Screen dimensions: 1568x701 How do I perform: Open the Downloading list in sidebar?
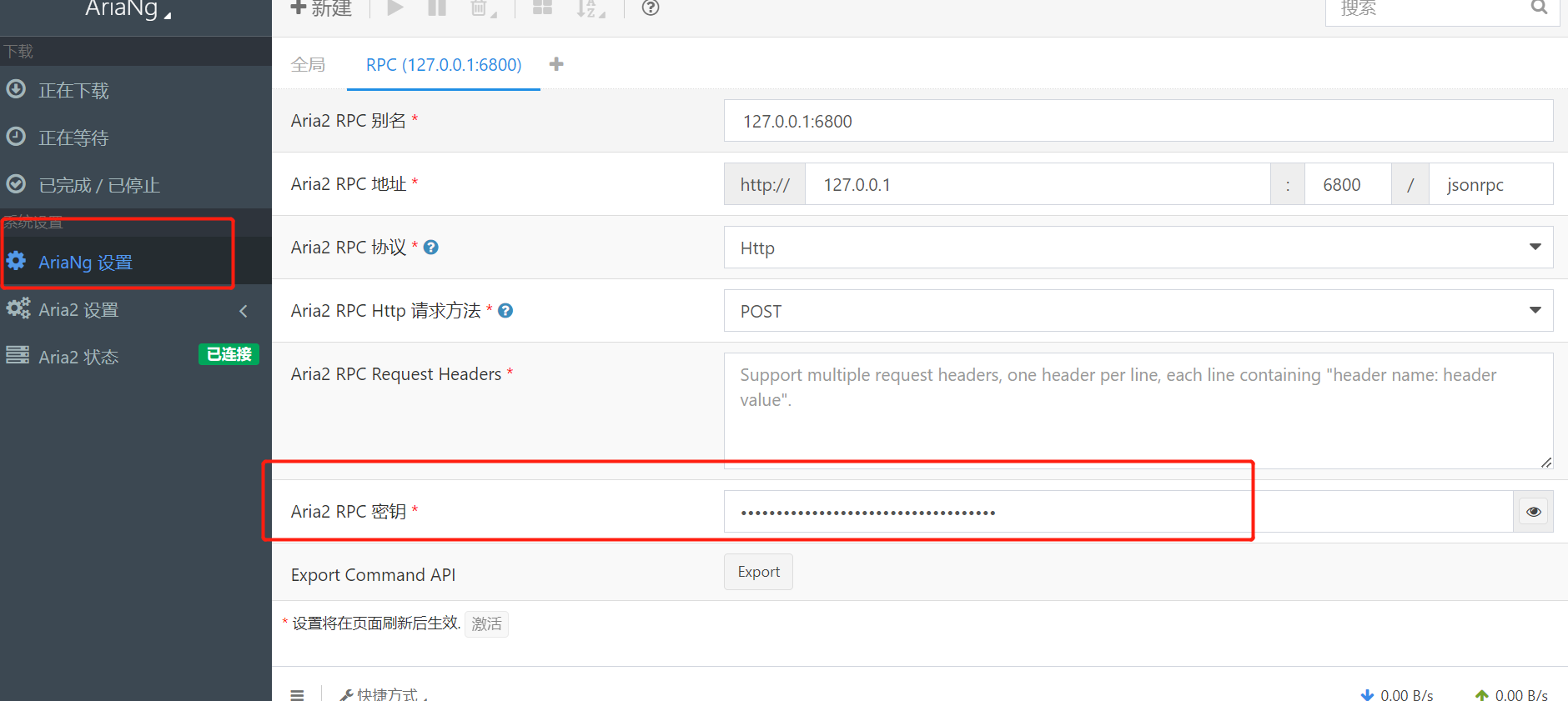click(x=136, y=90)
